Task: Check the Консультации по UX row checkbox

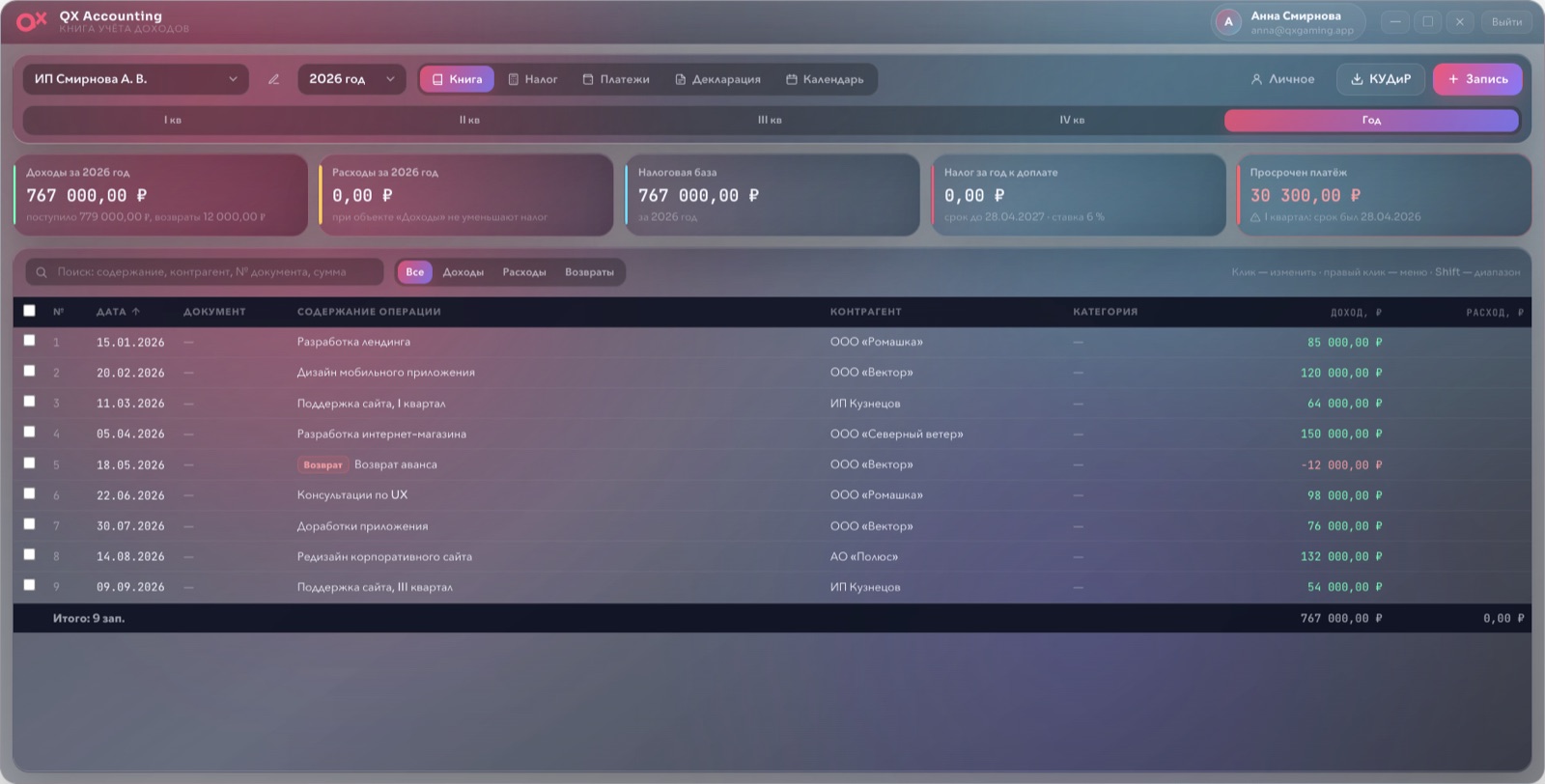Action: click(x=29, y=493)
